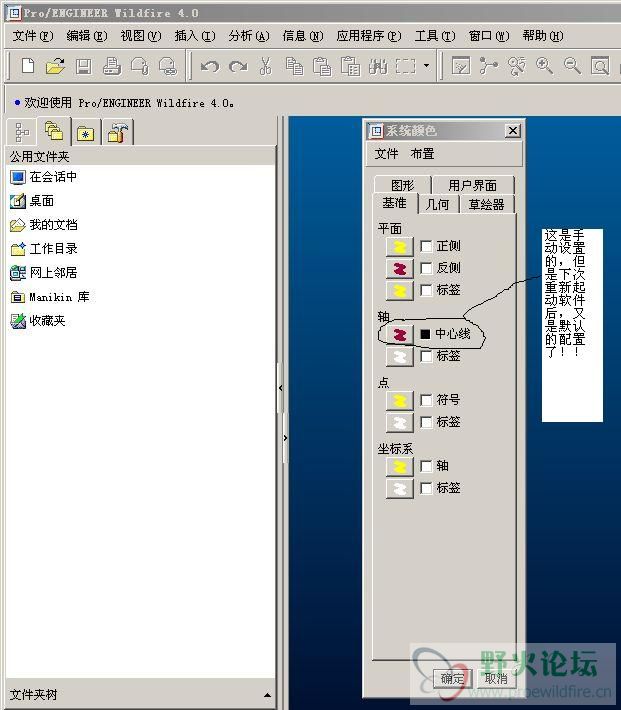Click the Find binoculars icon
The width and height of the screenshot is (621, 710).
(x=378, y=67)
